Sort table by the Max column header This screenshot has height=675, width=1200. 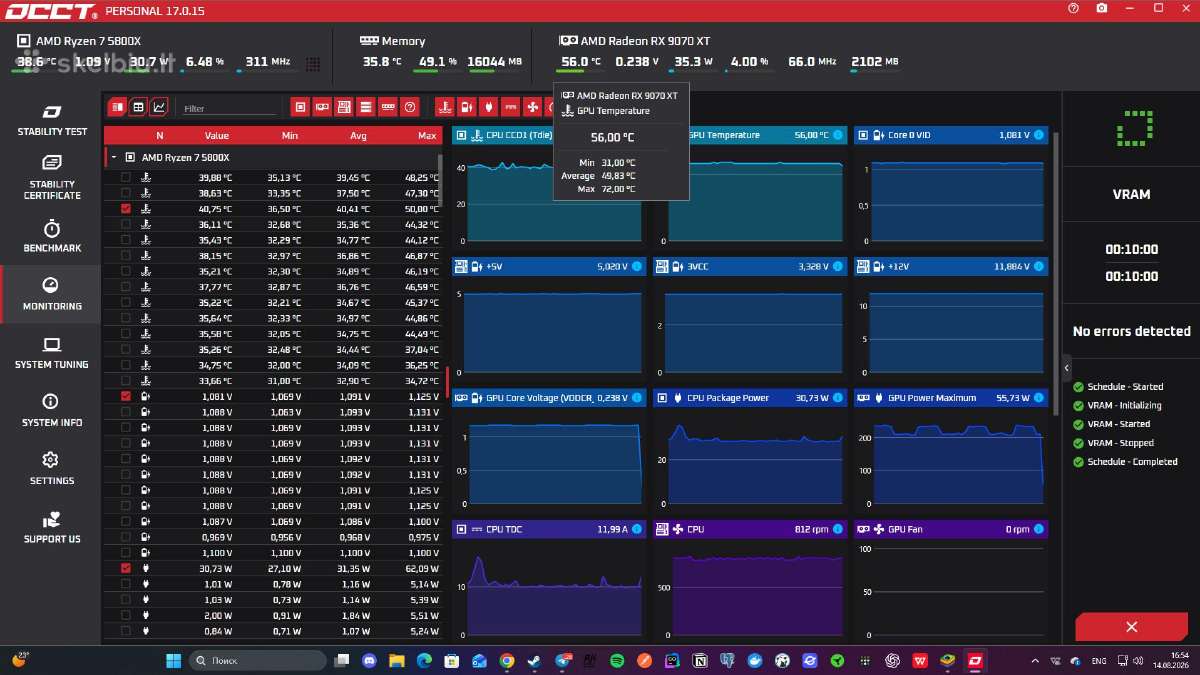428,135
